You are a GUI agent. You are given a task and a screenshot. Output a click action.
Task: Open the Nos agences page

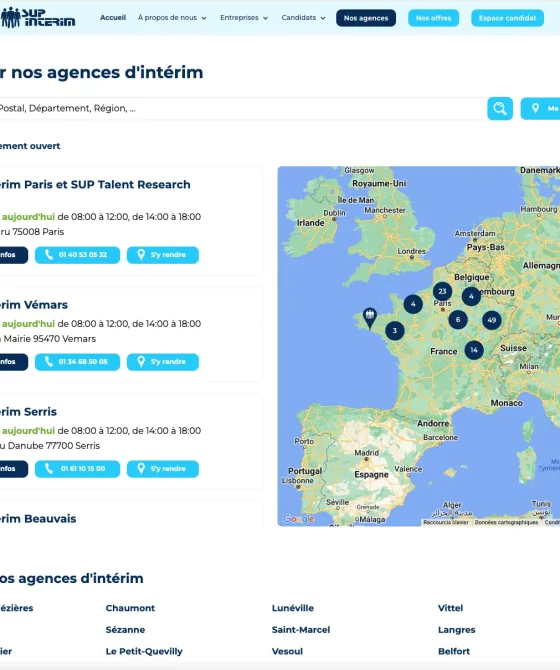tap(366, 18)
